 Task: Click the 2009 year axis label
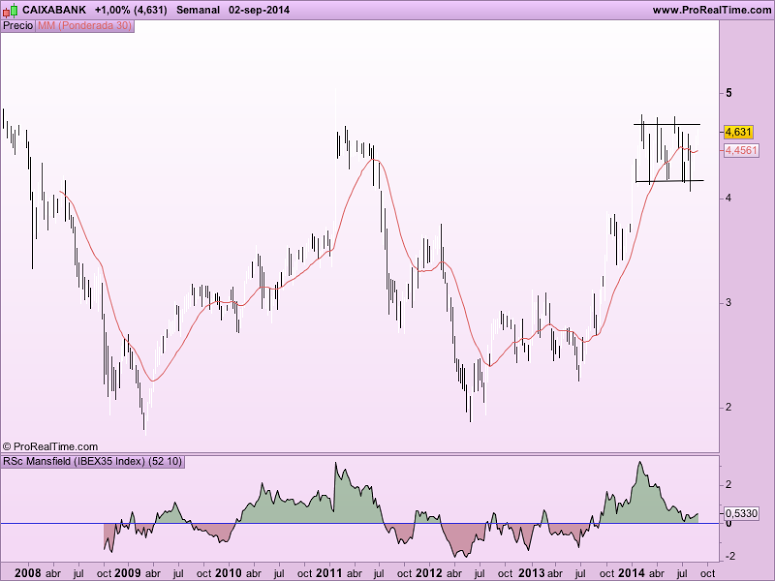pos(128,573)
